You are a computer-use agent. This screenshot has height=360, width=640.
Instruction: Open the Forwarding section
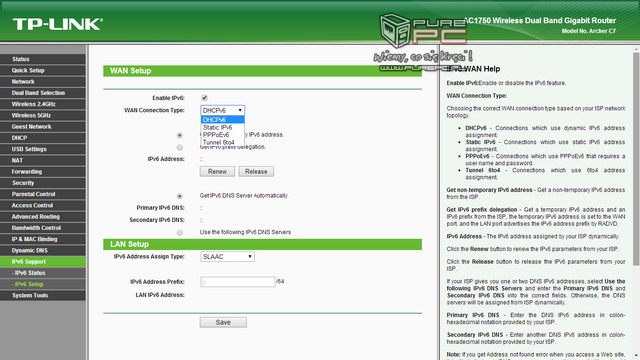coord(43,172)
